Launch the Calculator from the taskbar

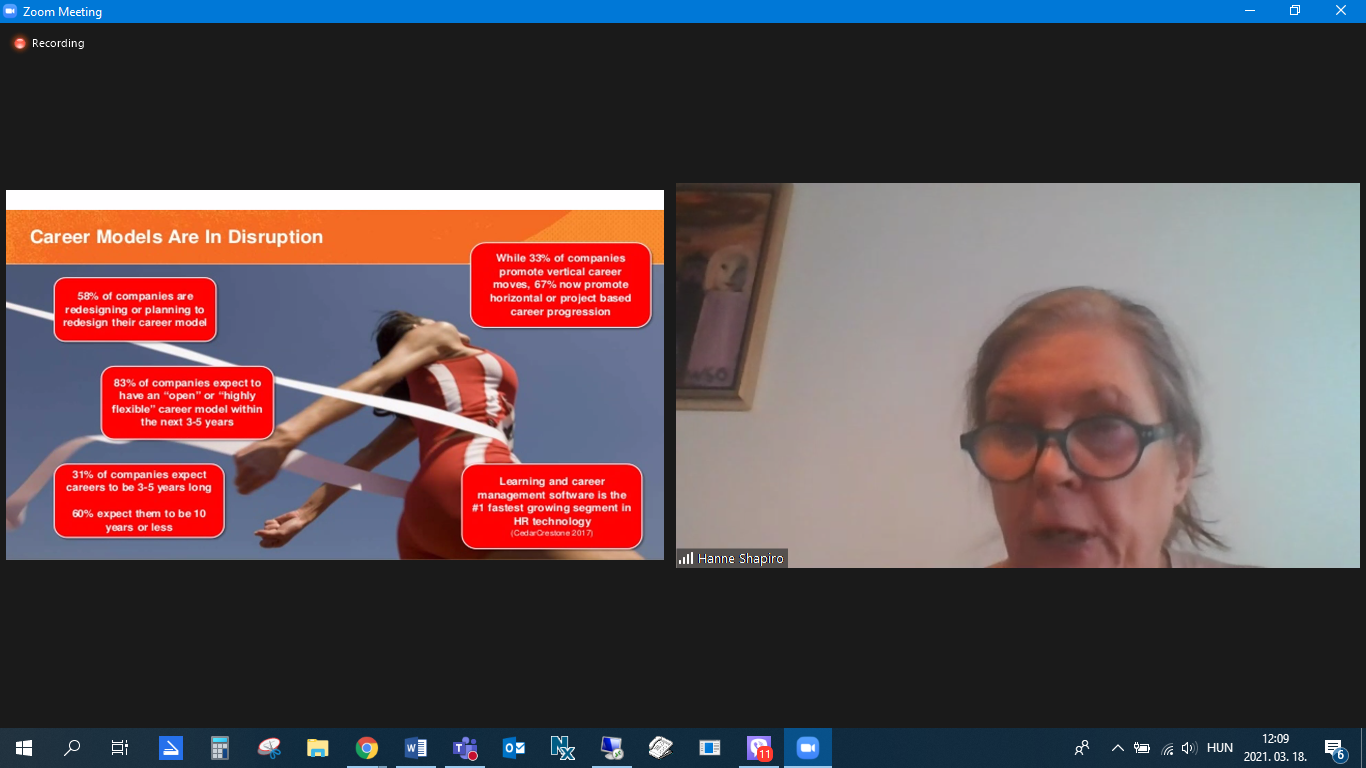pos(220,748)
